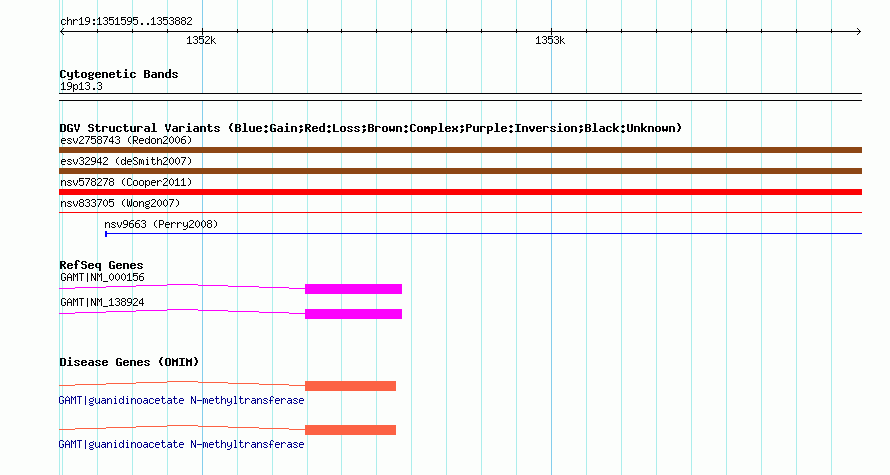Click the nsv9663 (Perry2008) label
Image resolution: width=890 pixels, height=475 pixels.
(161, 224)
